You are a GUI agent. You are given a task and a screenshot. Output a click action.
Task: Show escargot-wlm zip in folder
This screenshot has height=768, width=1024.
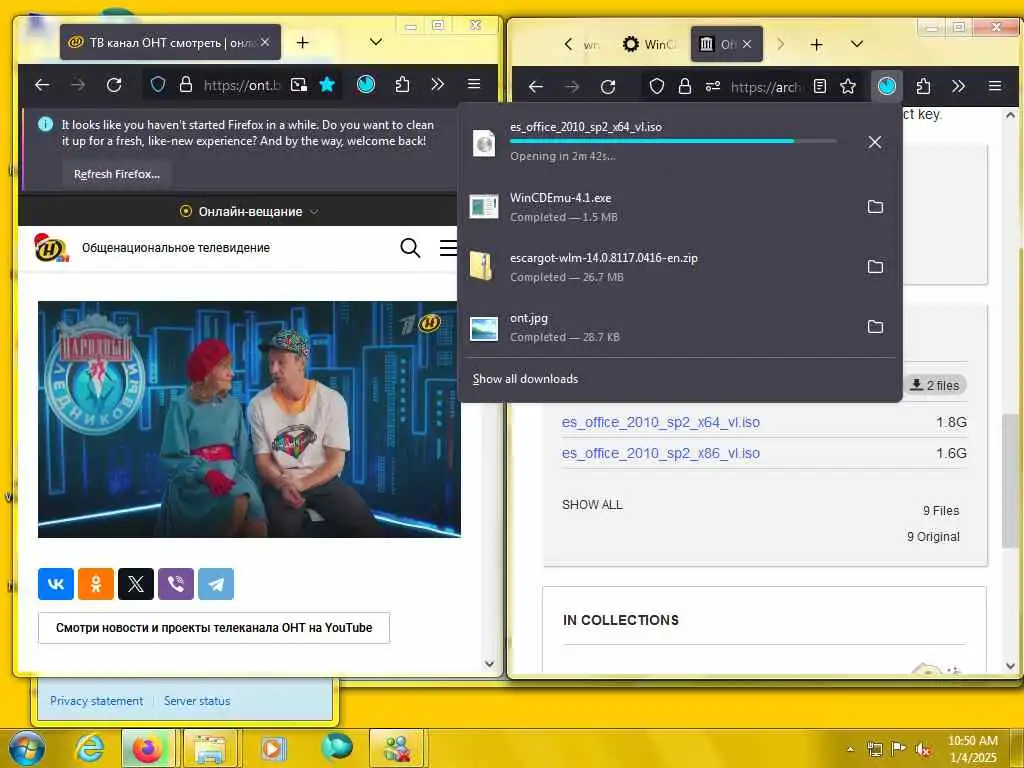coord(875,266)
